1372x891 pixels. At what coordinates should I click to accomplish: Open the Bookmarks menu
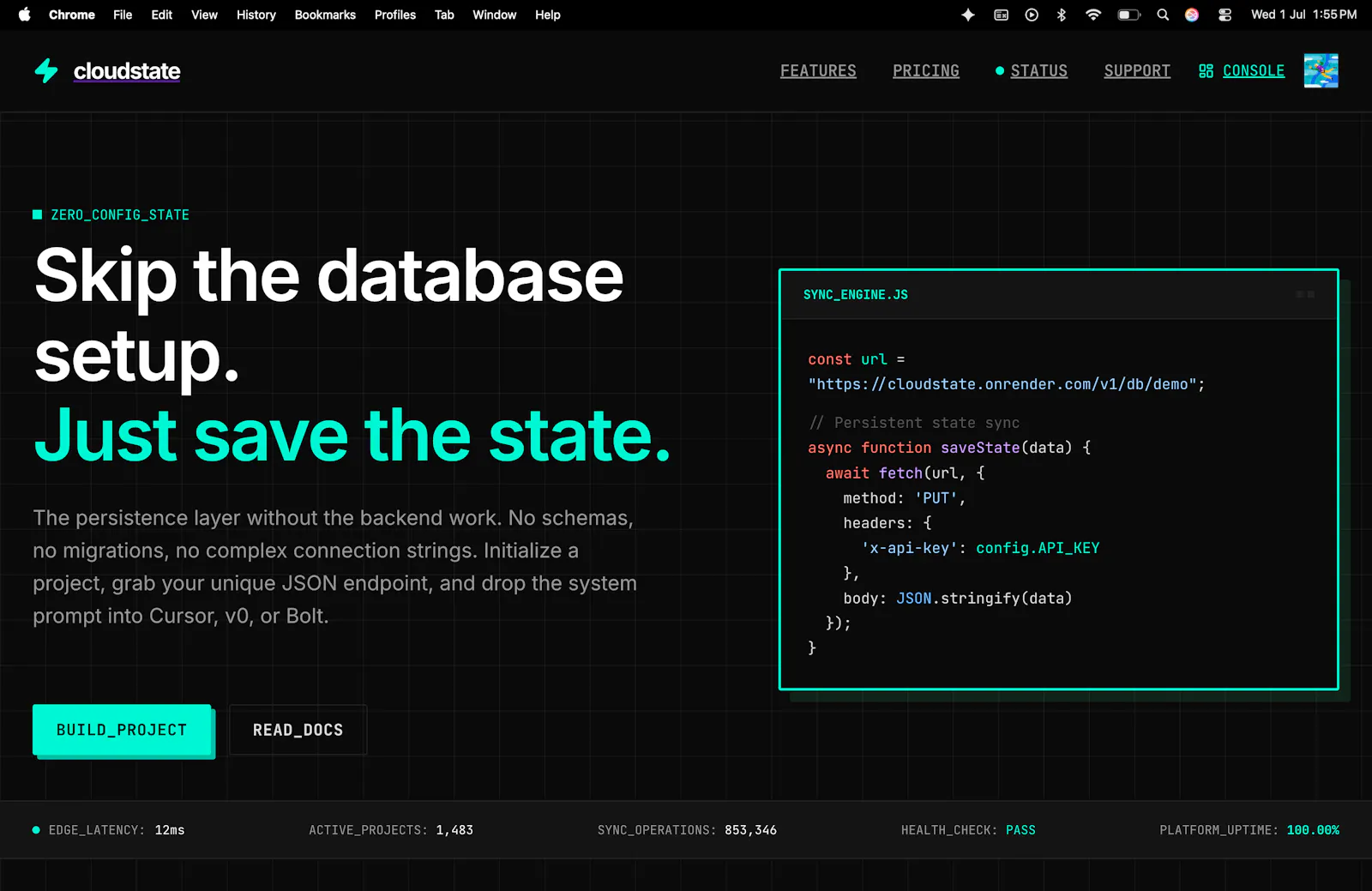point(325,15)
